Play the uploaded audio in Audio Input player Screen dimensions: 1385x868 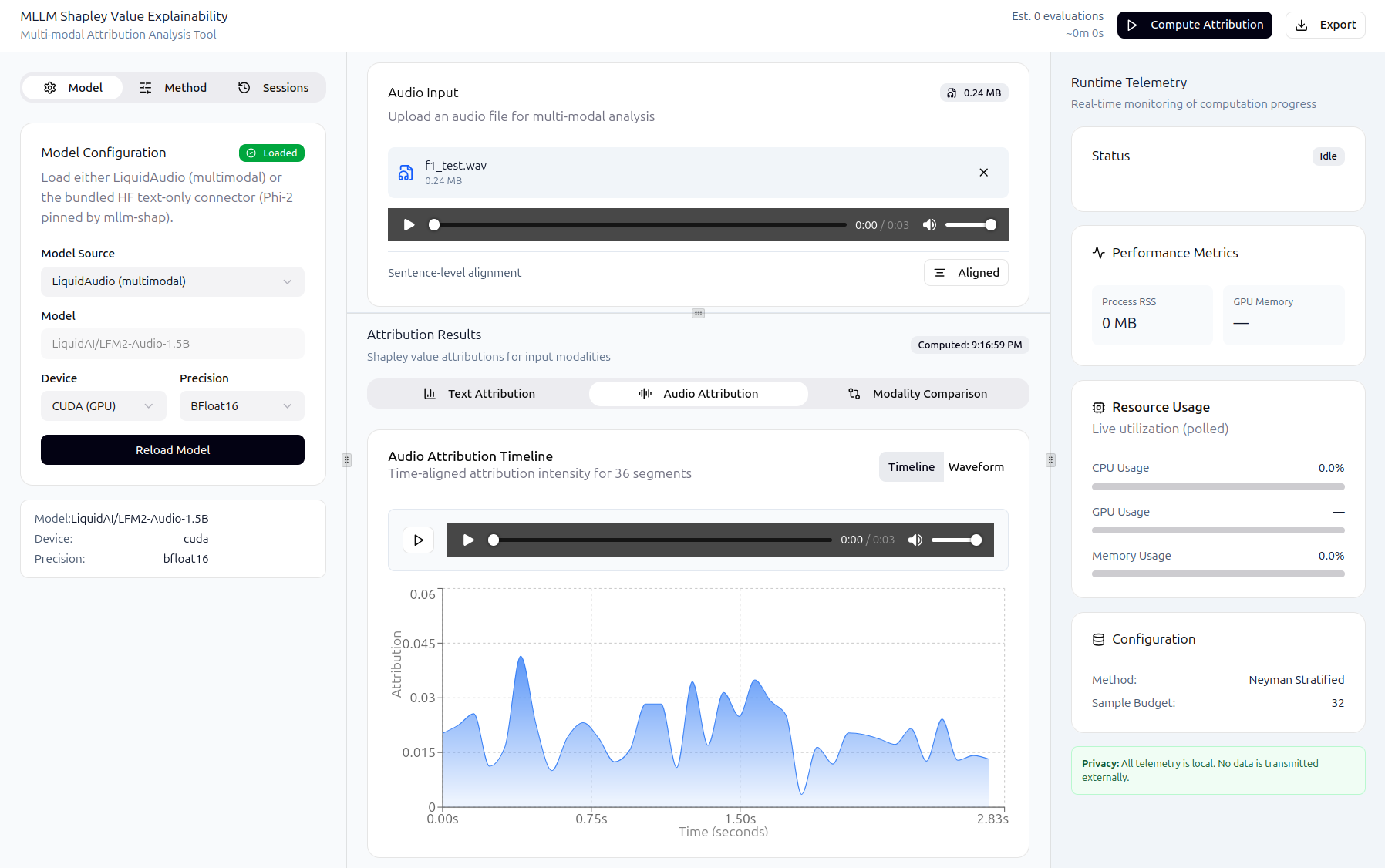(409, 225)
